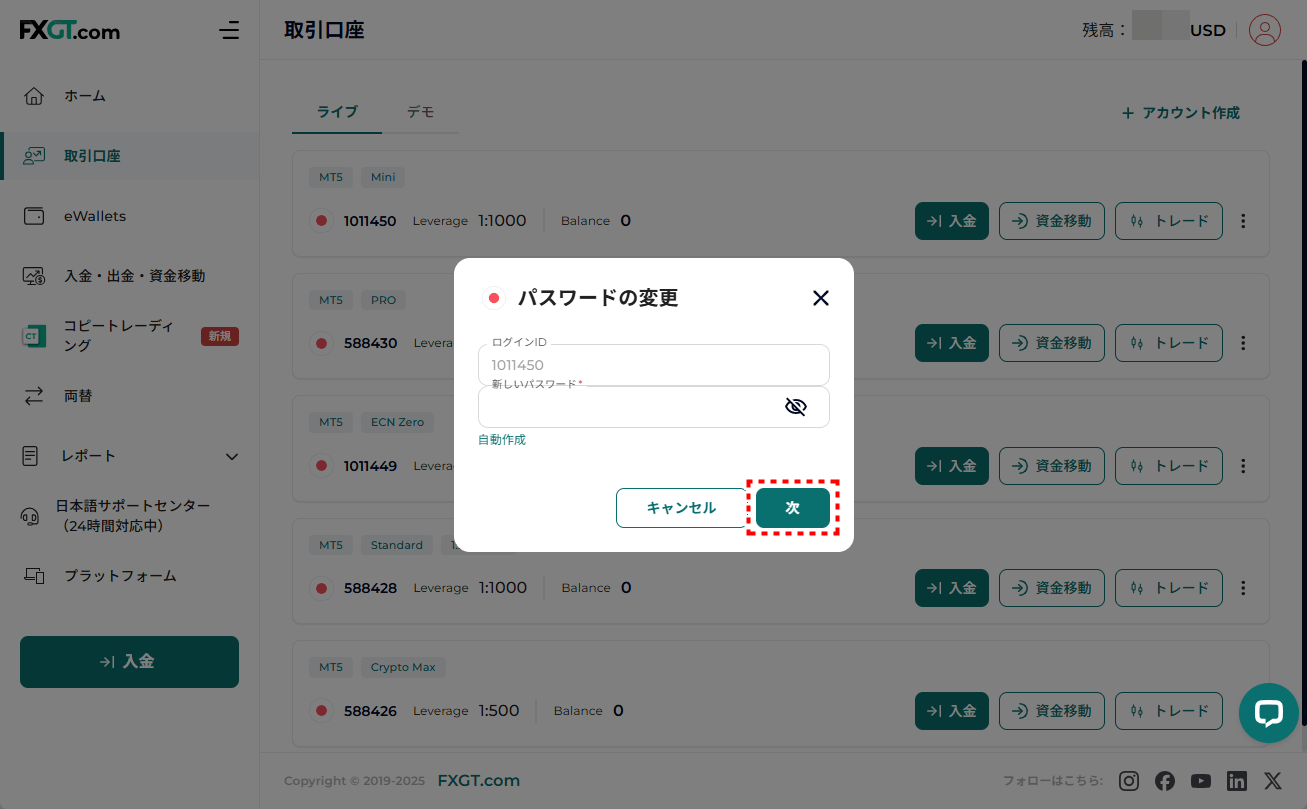Open three-dot menu for account 1011450
The height and width of the screenshot is (809, 1307).
(x=1243, y=221)
